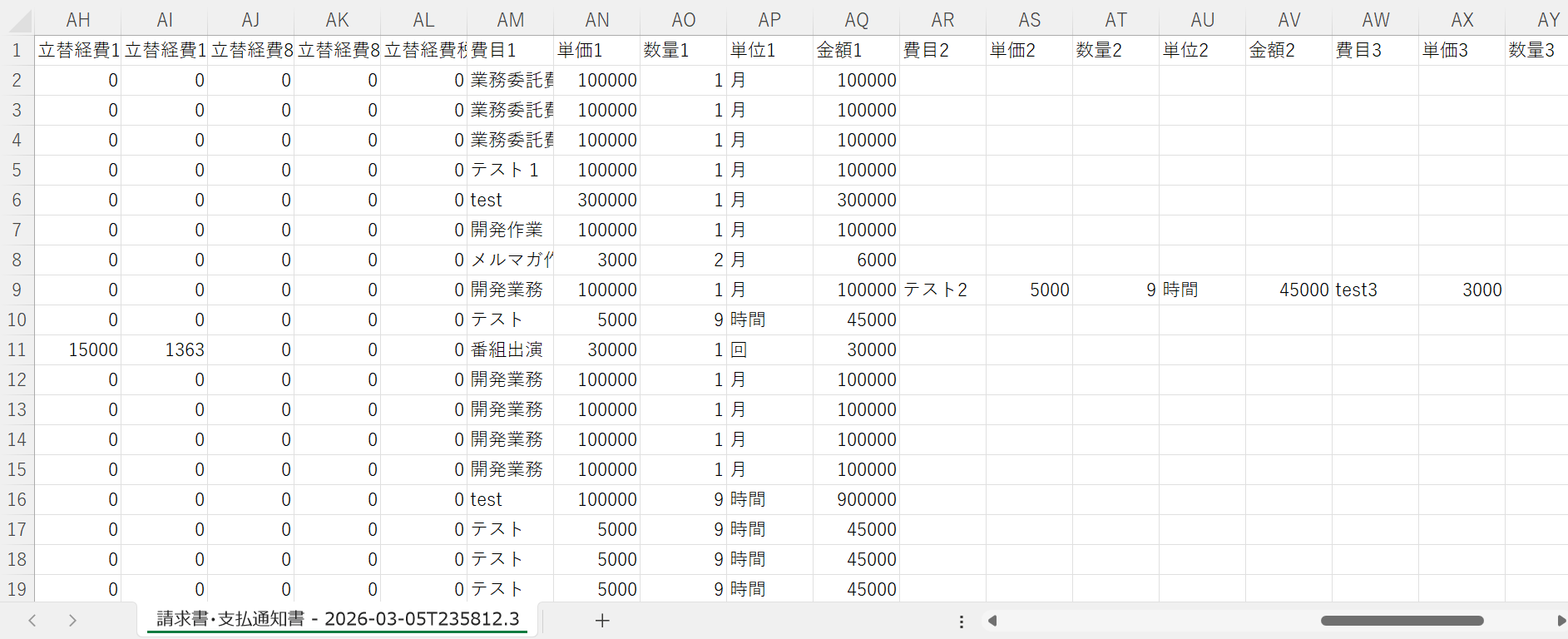Select row 11 header
This screenshot has width=1568, height=639.
[x=17, y=349]
